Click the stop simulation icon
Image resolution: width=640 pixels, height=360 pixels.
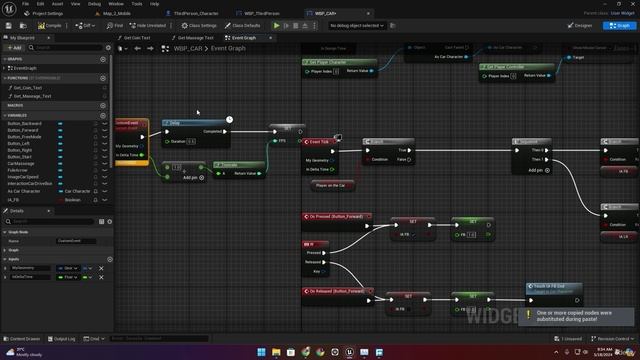click(296, 26)
